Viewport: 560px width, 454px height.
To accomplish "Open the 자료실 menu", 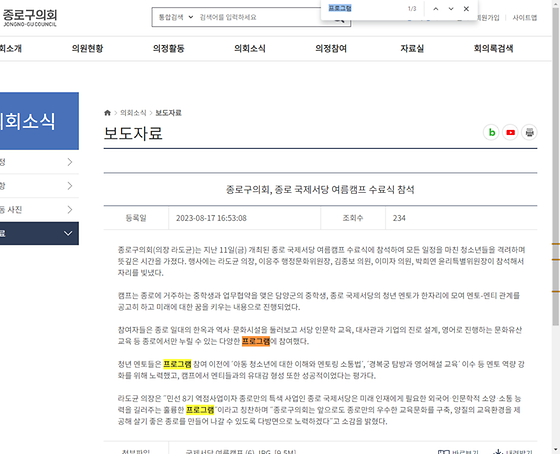I will click(412, 48).
